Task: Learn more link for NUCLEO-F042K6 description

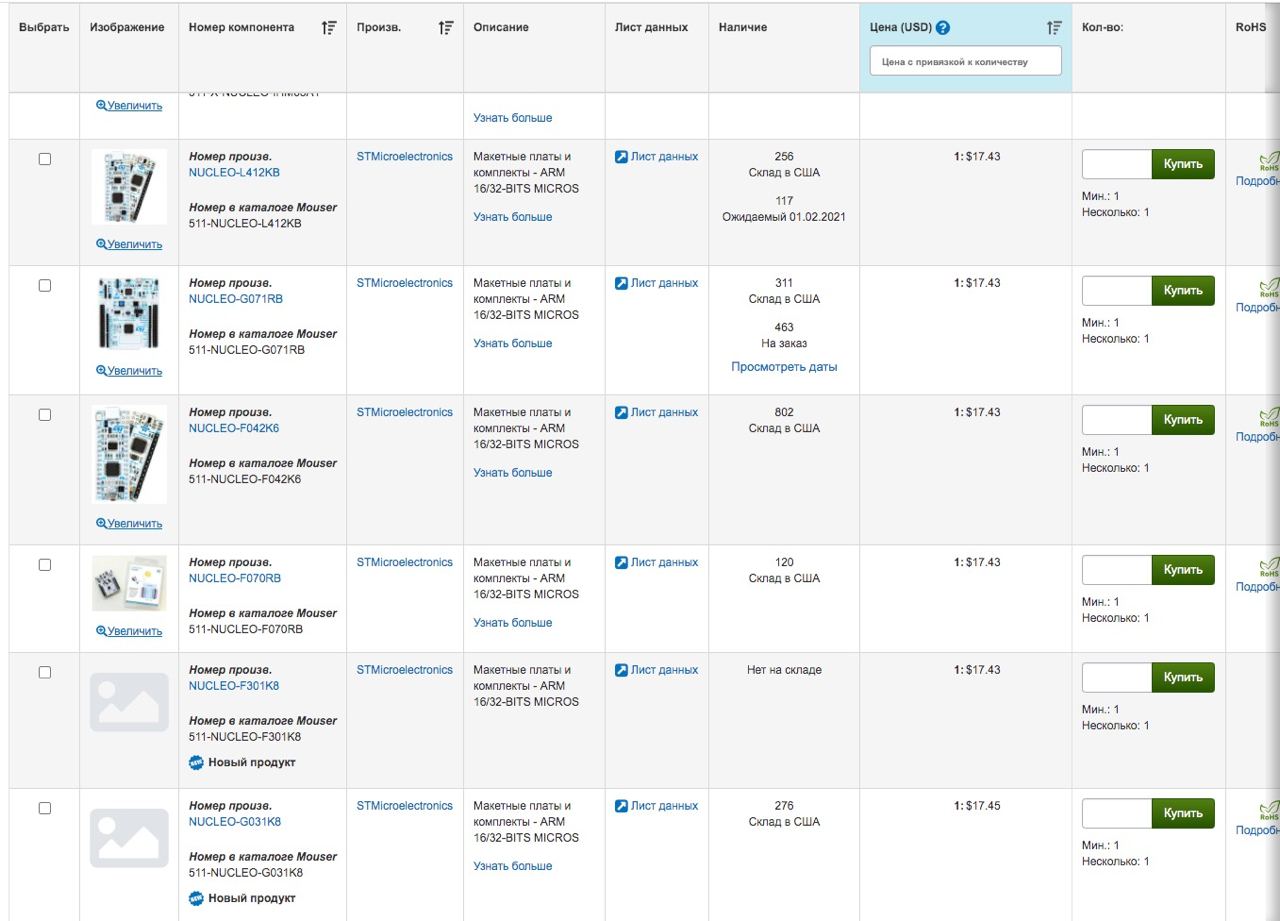Action: pos(513,473)
